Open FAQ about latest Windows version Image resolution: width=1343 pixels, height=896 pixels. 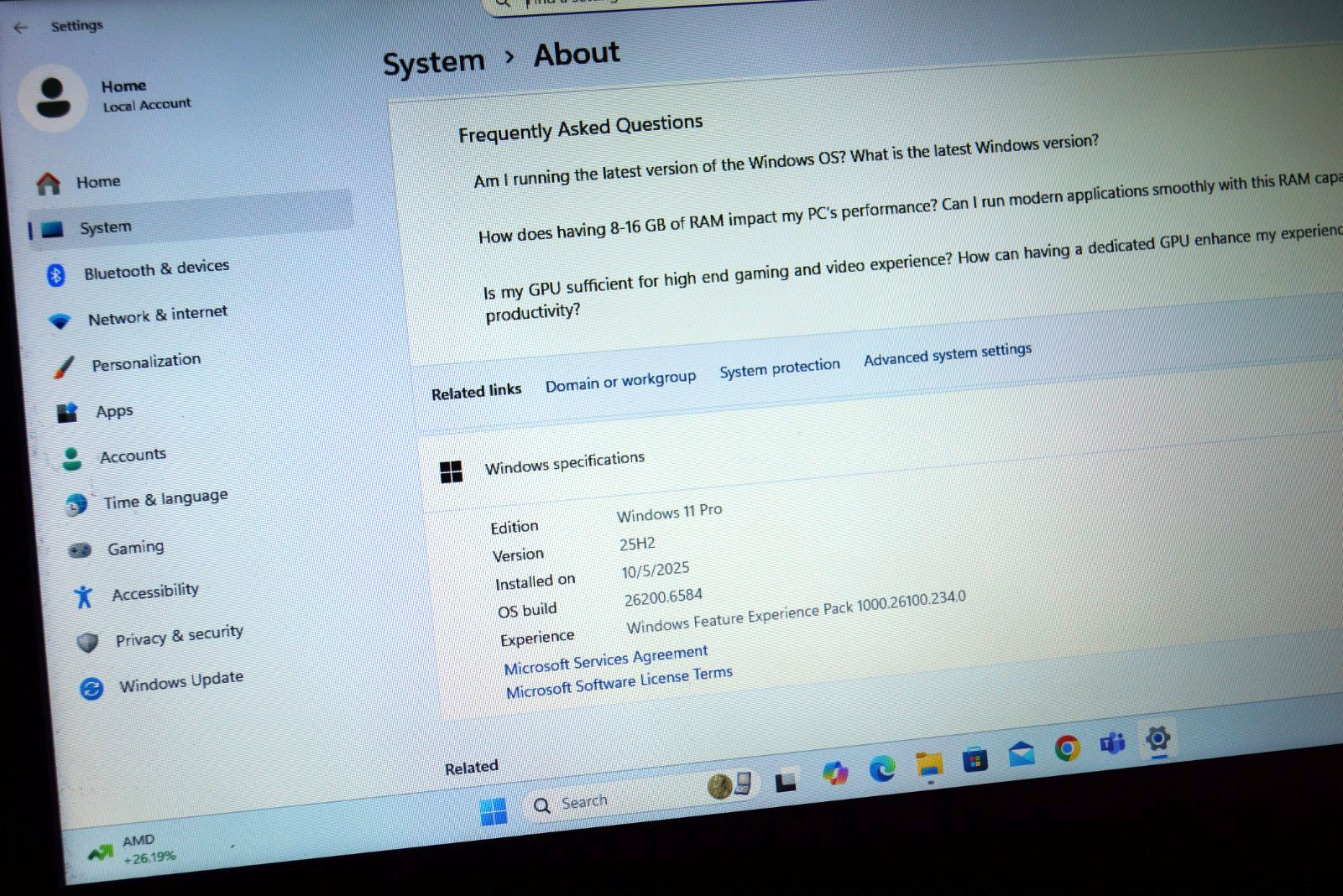coord(786,160)
